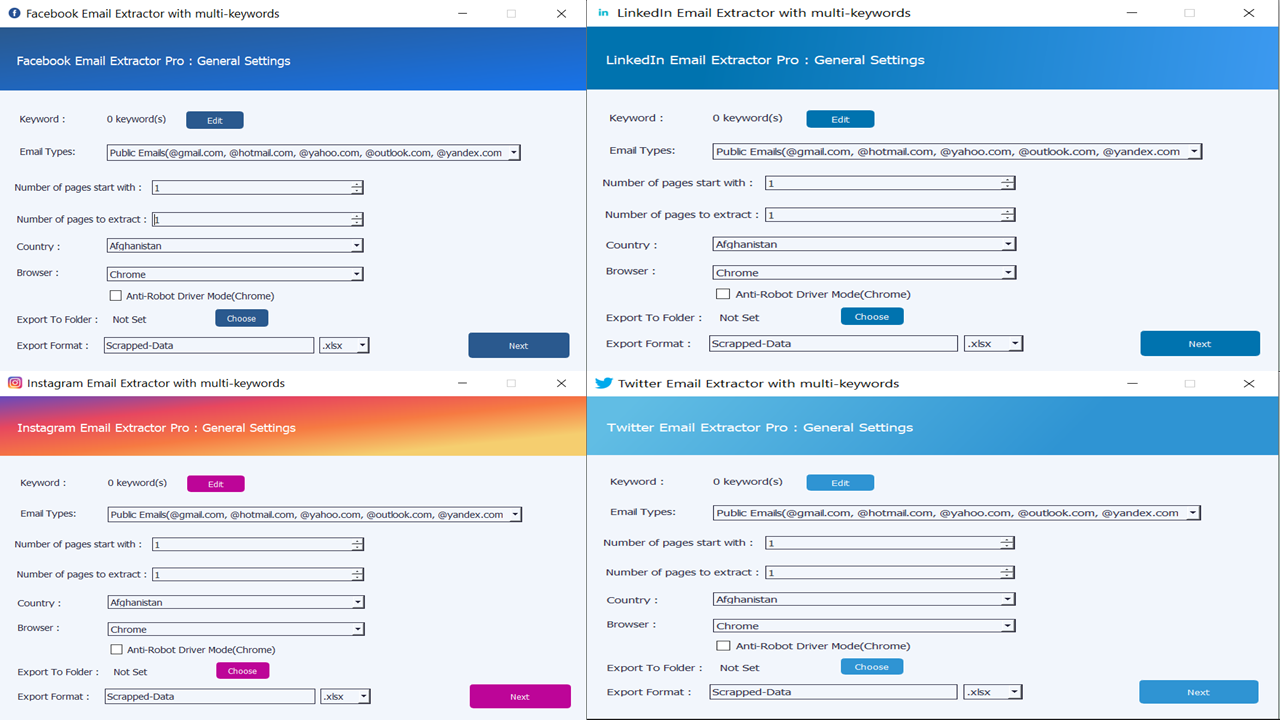Click pages to extract stepper in LinkedIn window
The image size is (1280, 720).
click(1008, 215)
